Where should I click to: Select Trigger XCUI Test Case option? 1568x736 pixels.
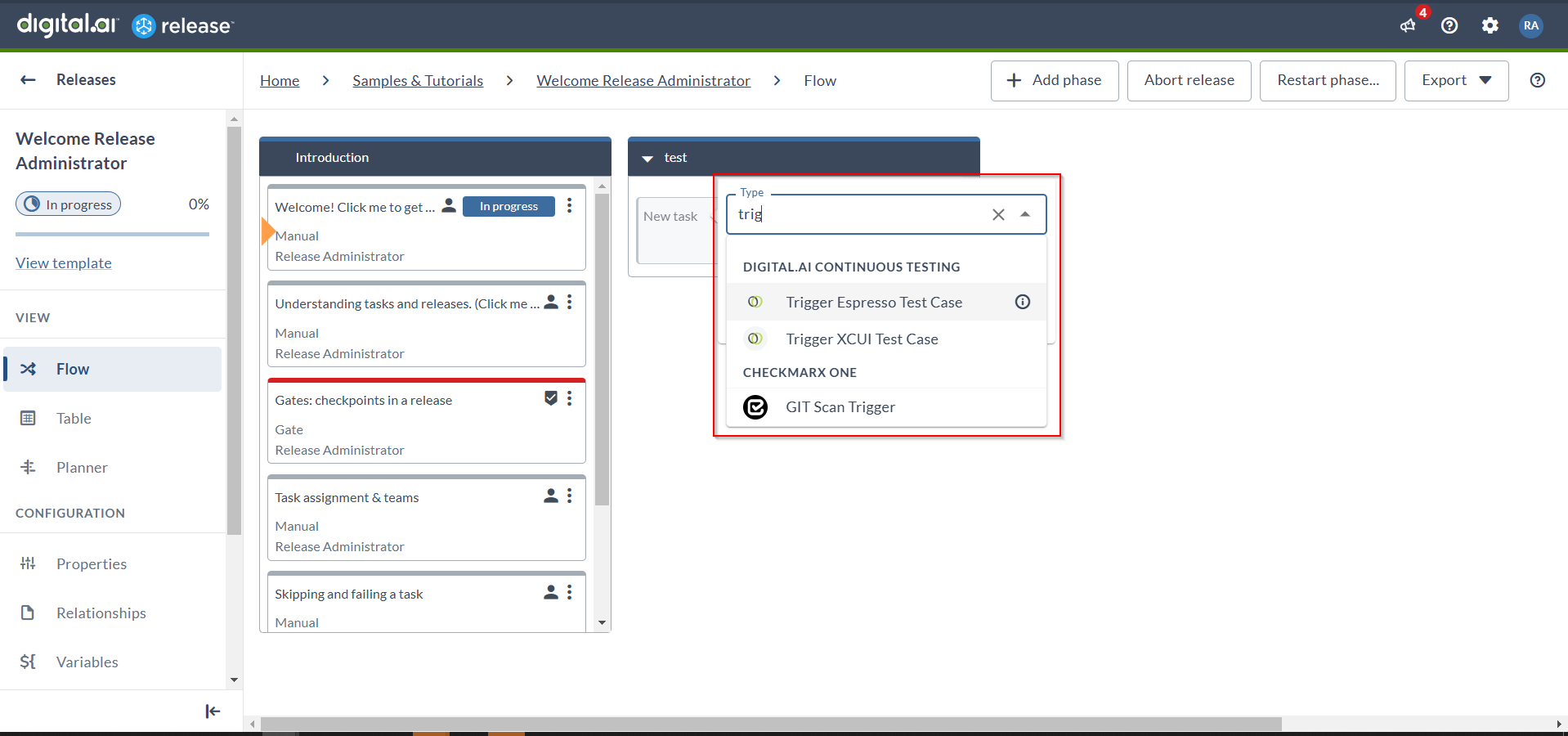(x=886, y=339)
